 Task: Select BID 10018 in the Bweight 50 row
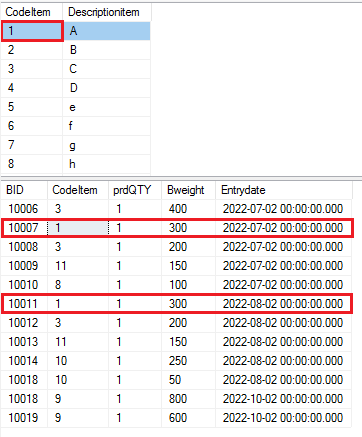coord(24,380)
